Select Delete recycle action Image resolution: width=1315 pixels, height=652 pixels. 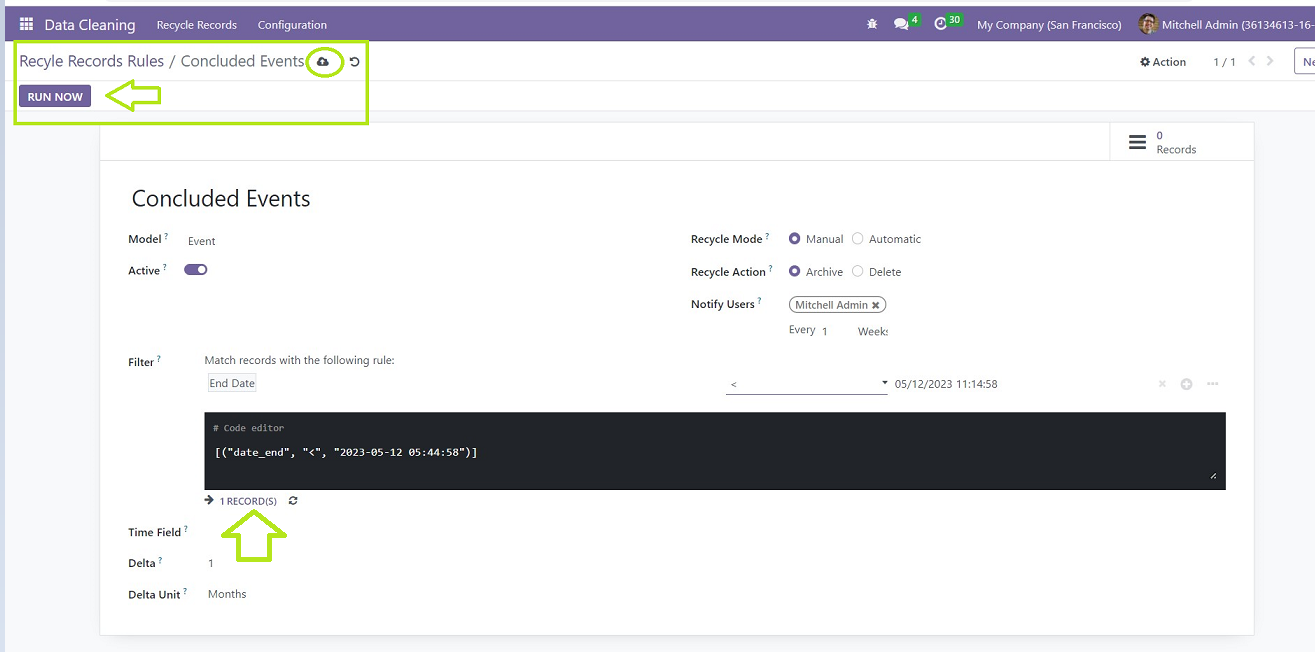click(857, 272)
